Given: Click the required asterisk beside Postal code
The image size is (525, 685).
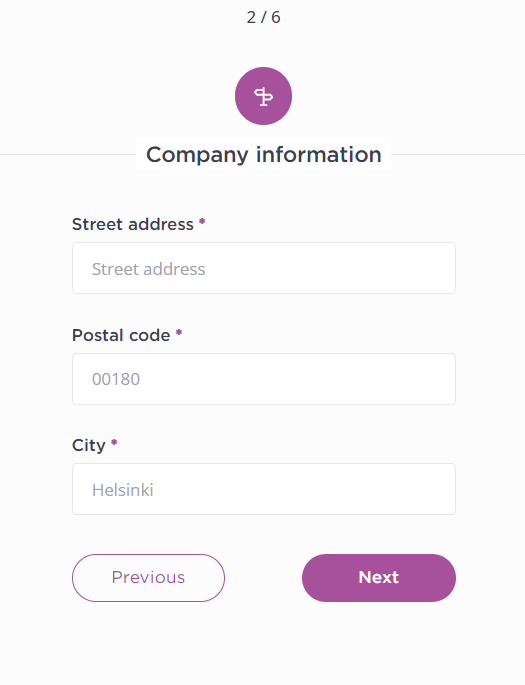Looking at the screenshot, I should [179, 333].
